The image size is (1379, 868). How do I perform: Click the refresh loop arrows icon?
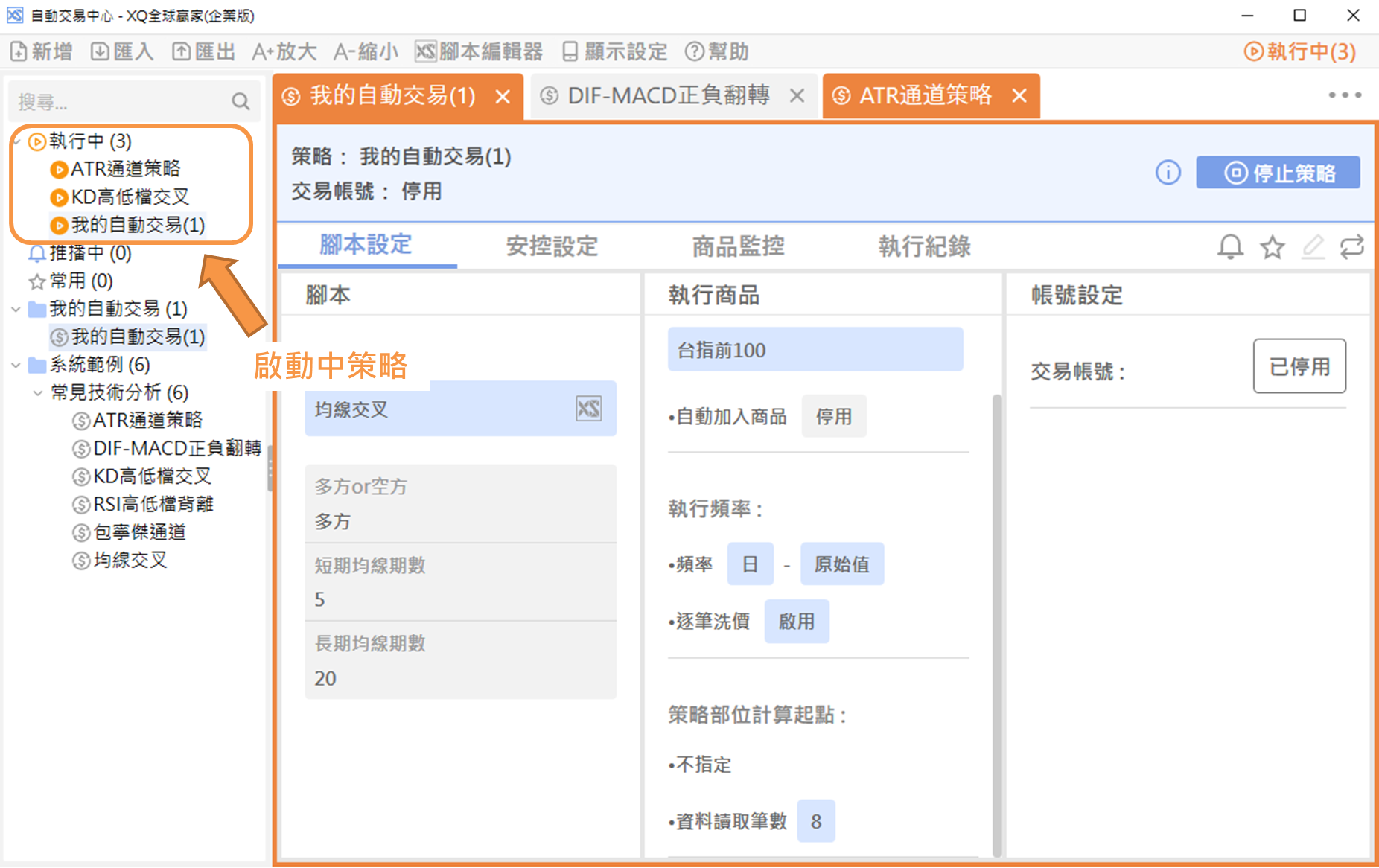[x=1351, y=246]
